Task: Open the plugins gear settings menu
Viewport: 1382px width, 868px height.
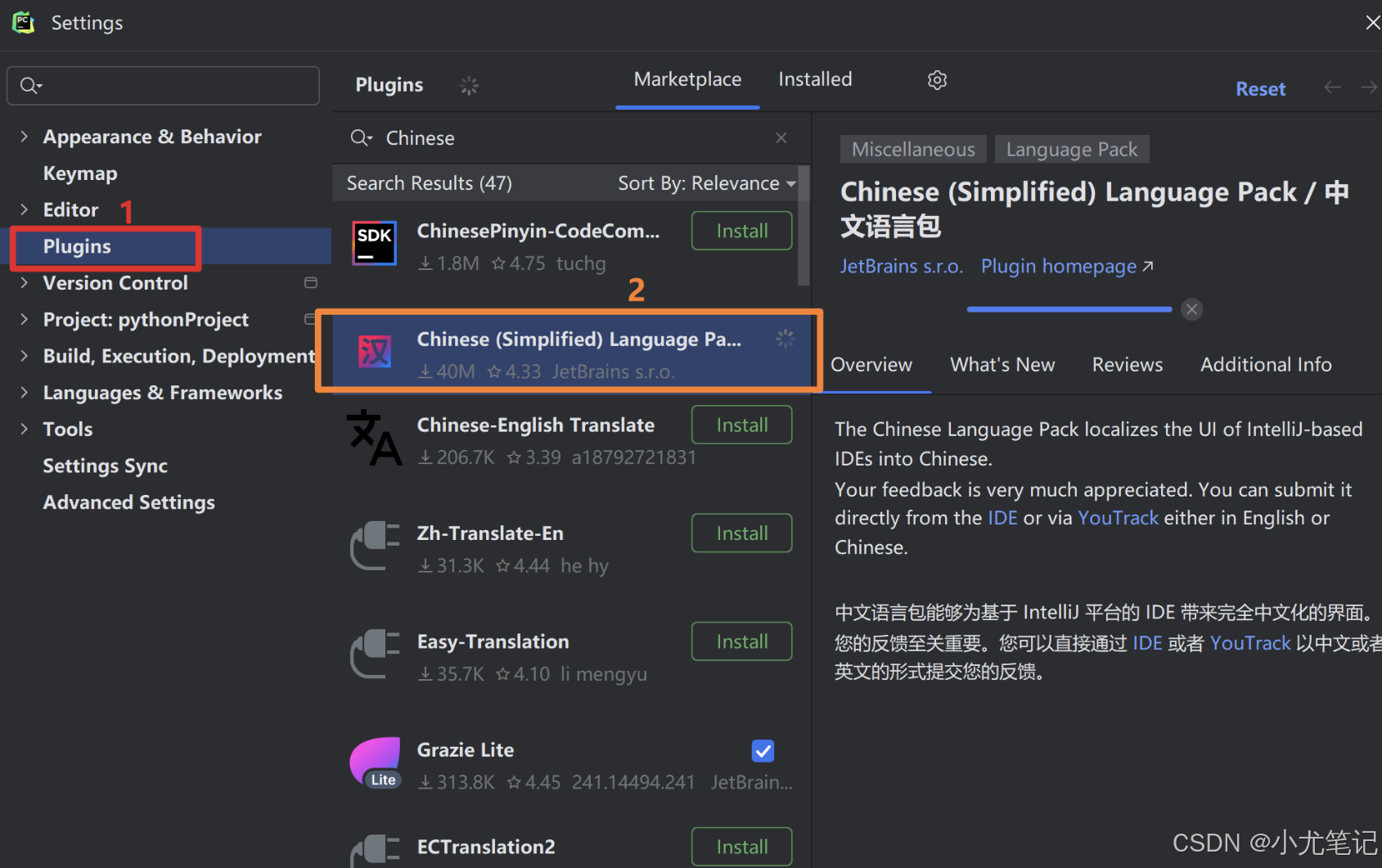Action: click(x=937, y=80)
